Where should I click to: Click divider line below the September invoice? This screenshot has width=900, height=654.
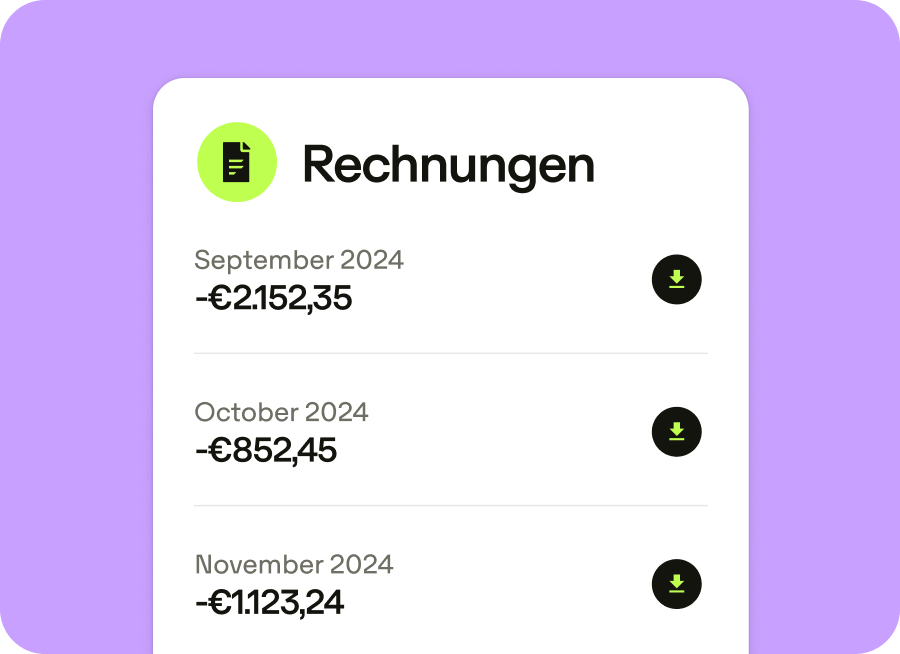pos(450,353)
